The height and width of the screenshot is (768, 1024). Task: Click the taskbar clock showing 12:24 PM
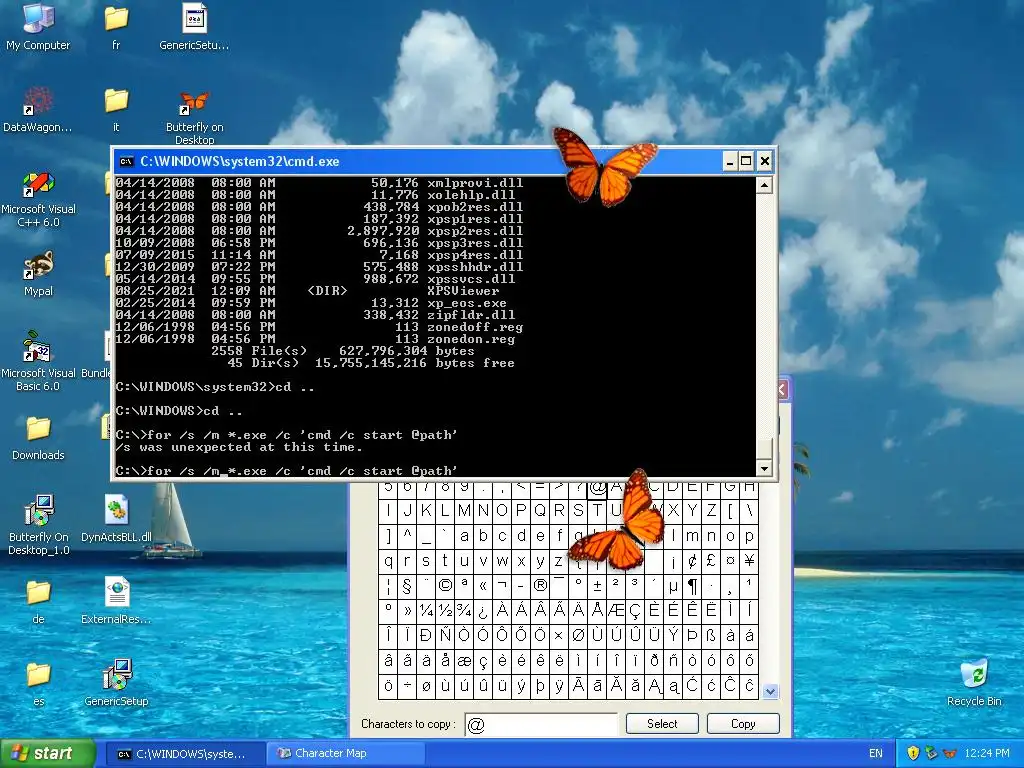[x=986, y=753]
